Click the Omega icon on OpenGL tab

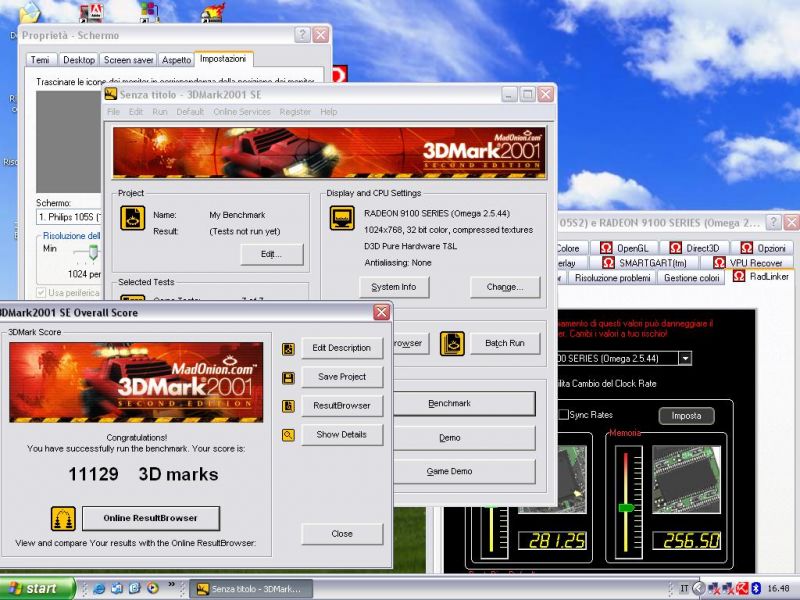pyautogui.click(x=606, y=248)
